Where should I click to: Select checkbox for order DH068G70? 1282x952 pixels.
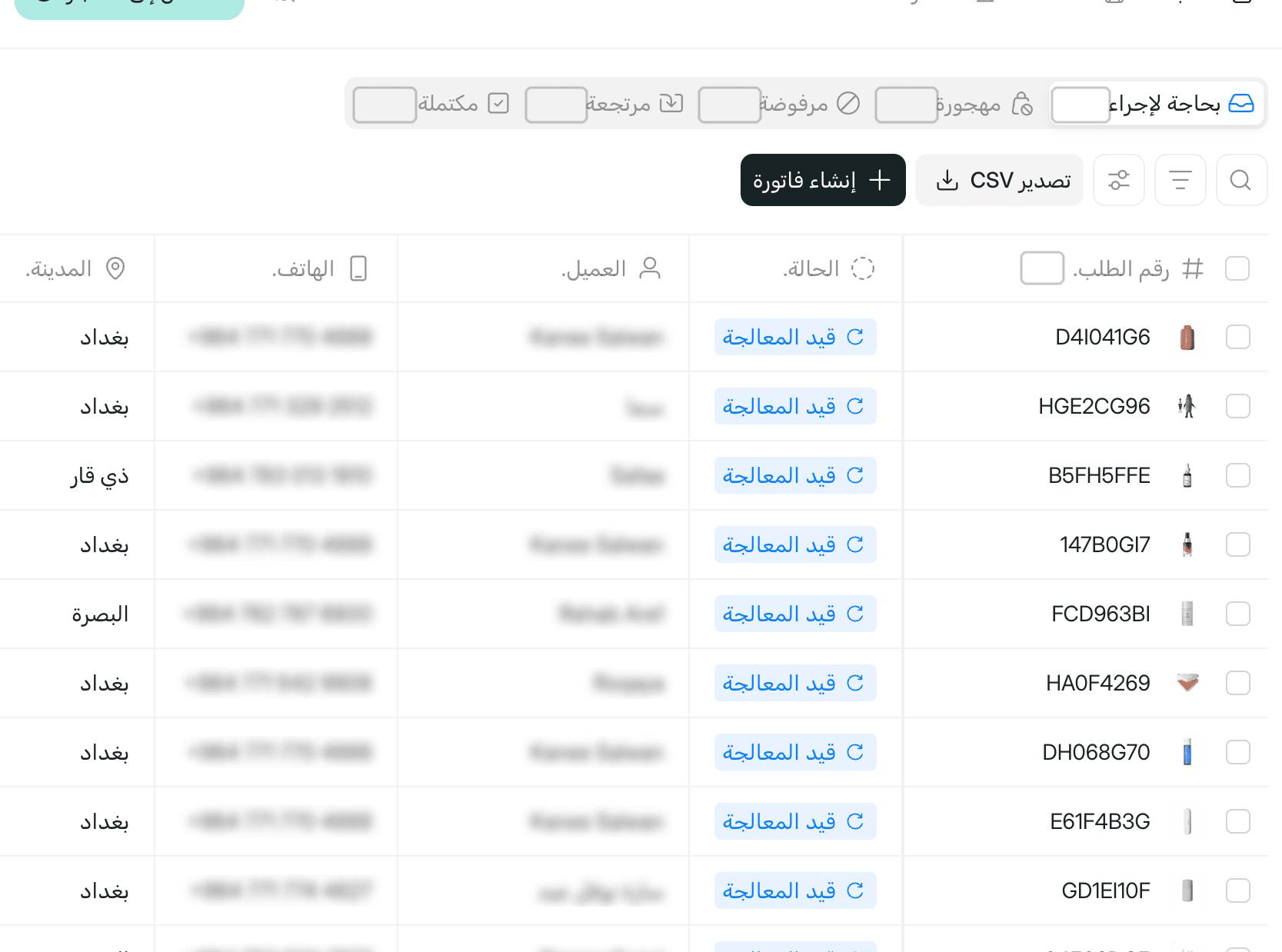tap(1237, 752)
